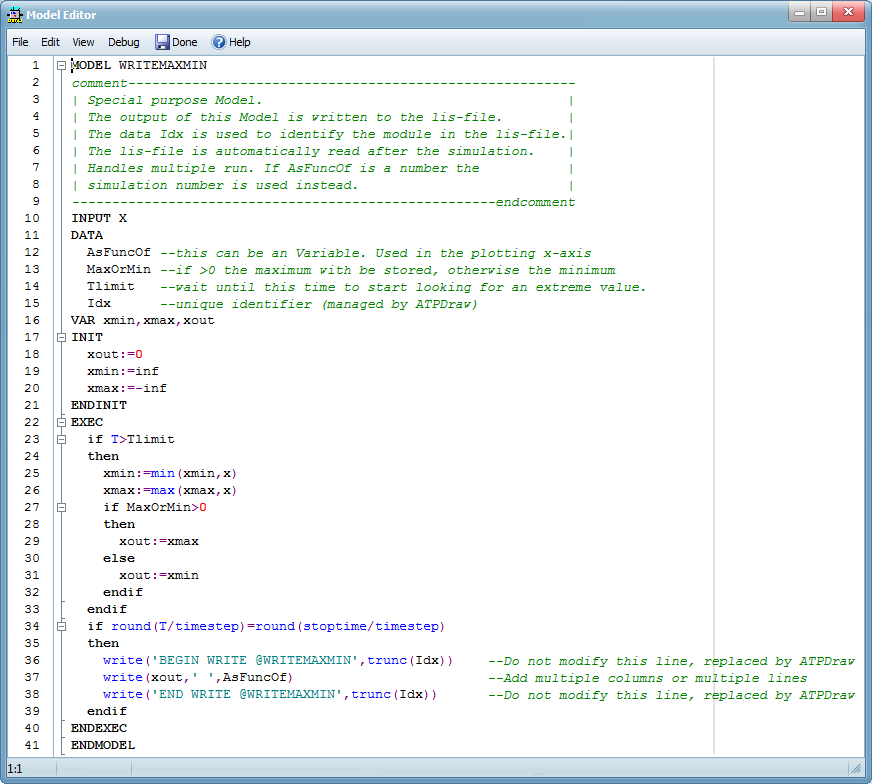872x784 pixels.
Task: Collapse the 'if T>Tlimit' fold marker
Action: pyautogui.click(x=62, y=440)
